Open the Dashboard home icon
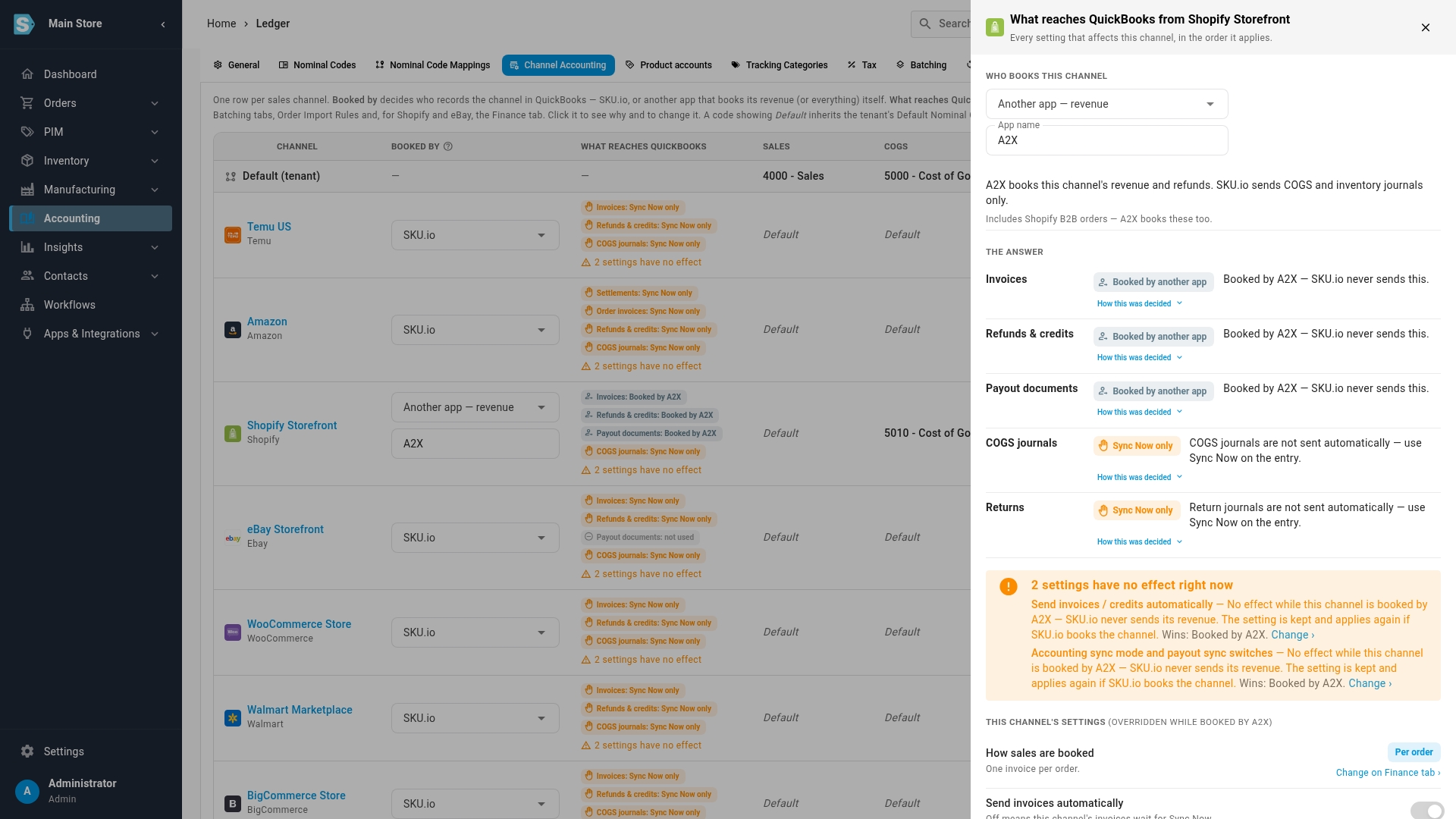 tap(27, 74)
